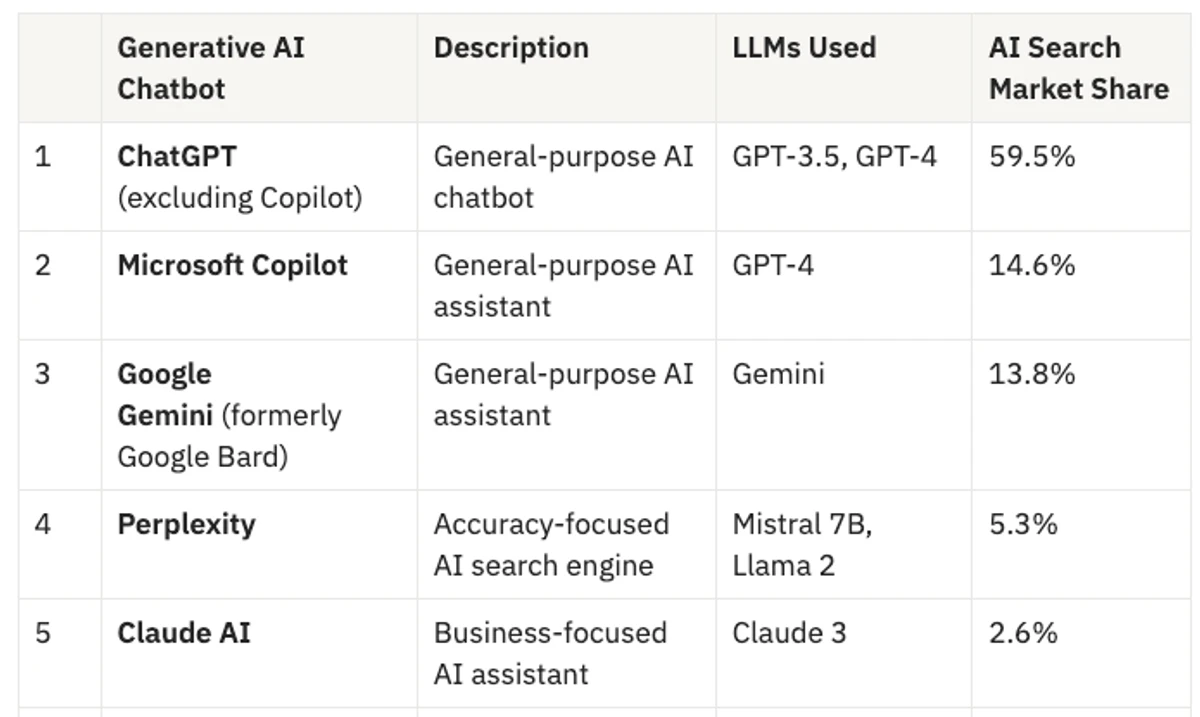Viewport: 1200px width, 717px height.
Task: Click the Generative AI Chatbot header
Action: point(211,68)
